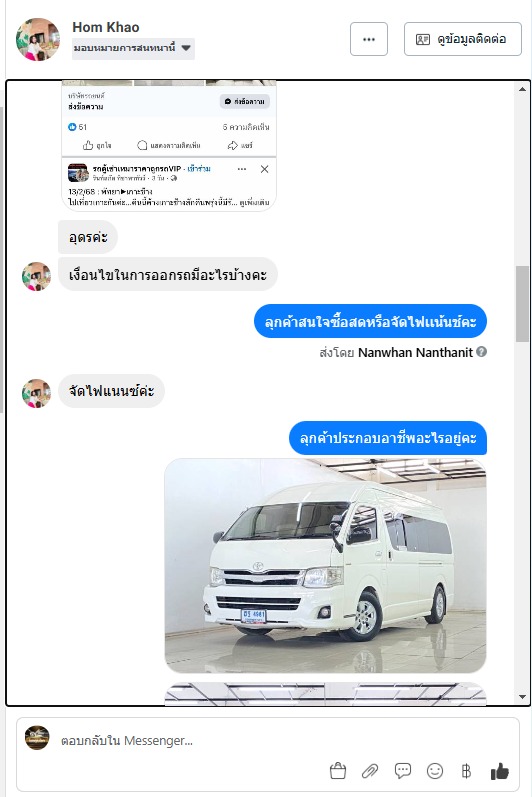Click the baht payment request icon

(466, 771)
